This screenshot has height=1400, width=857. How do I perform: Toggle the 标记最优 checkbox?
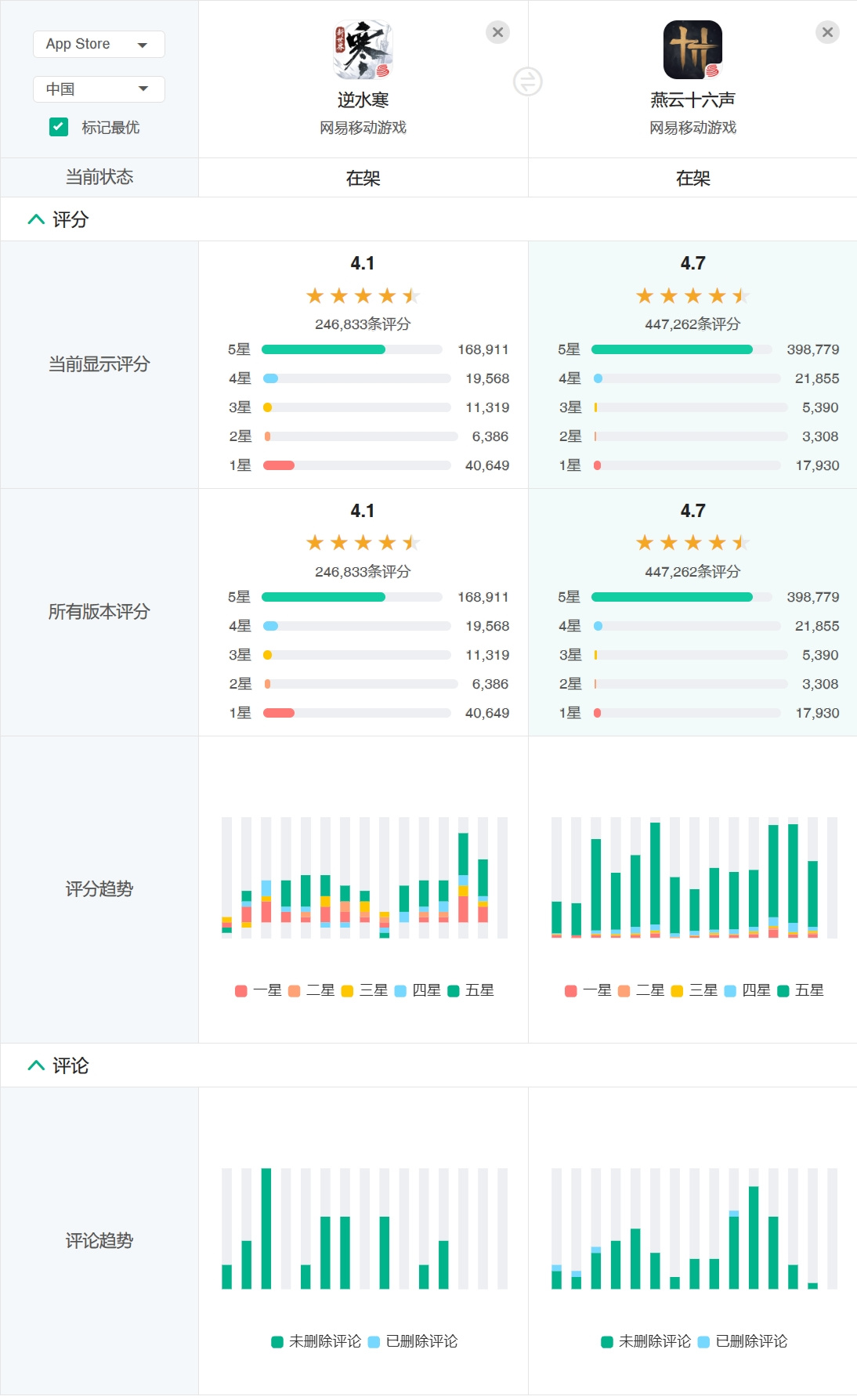pos(59,127)
